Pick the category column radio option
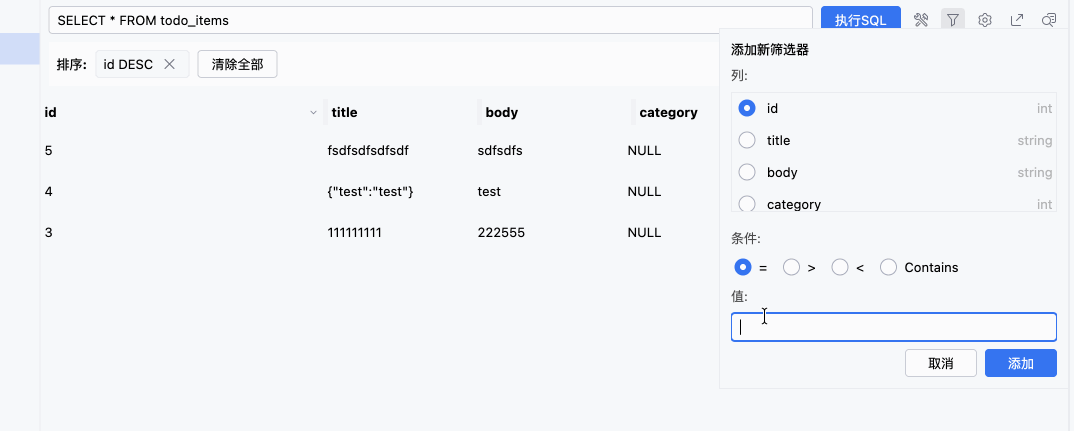1074x431 pixels. [747, 204]
